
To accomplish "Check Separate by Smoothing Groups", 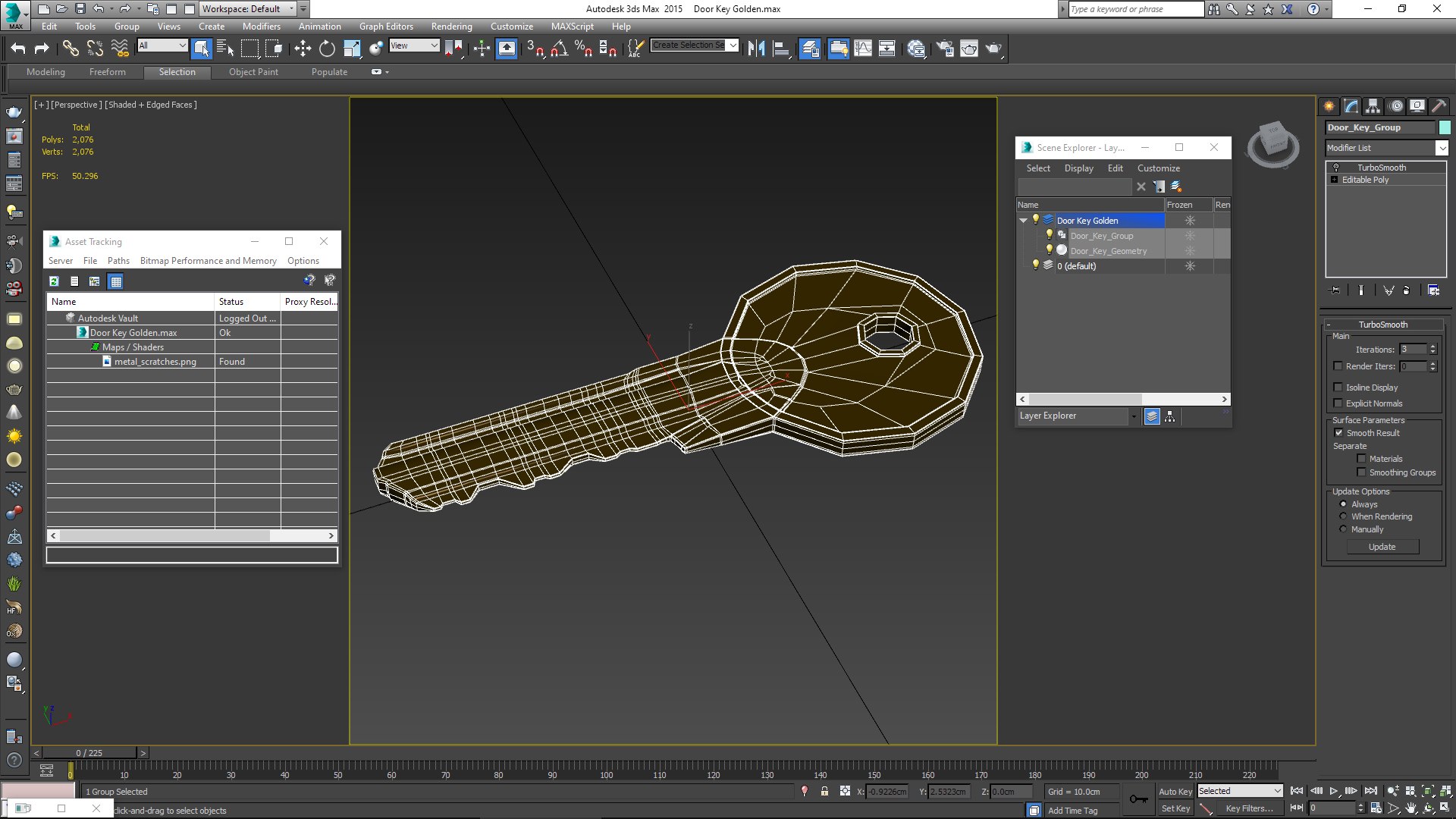I will [x=1361, y=472].
